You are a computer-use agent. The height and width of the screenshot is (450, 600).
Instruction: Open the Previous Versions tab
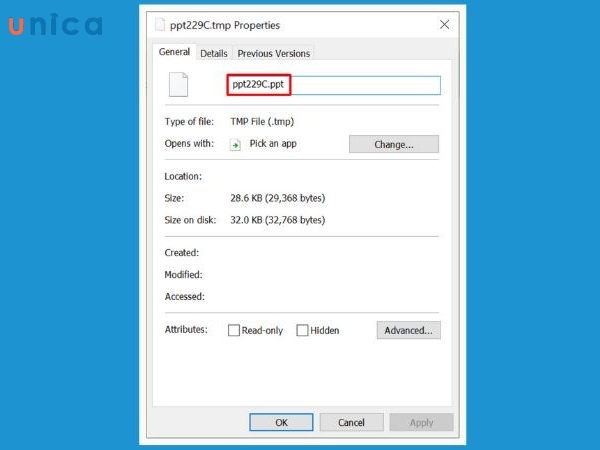(274, 54)
